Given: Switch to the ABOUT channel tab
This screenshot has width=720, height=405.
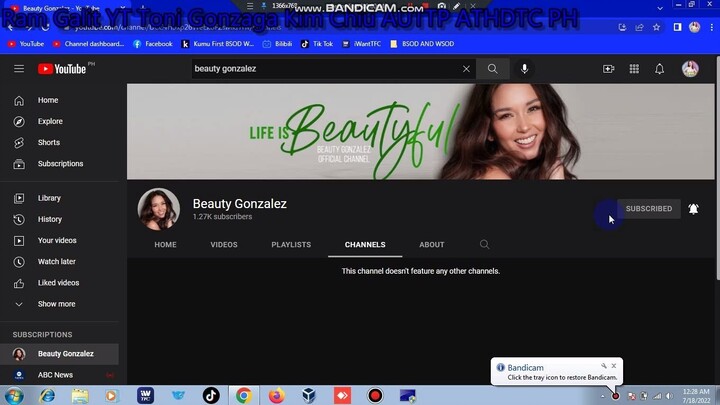Looking at the screenshot, I should pos(432,245).
